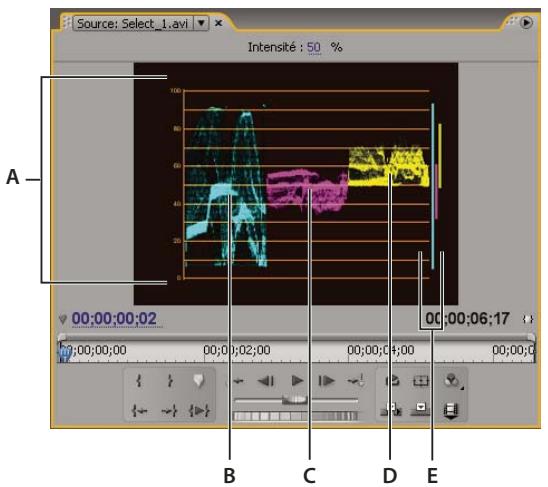Click the magenta Cb waveform
The width and height of the screenshot is (548, 487).
[x=307, y=191]
